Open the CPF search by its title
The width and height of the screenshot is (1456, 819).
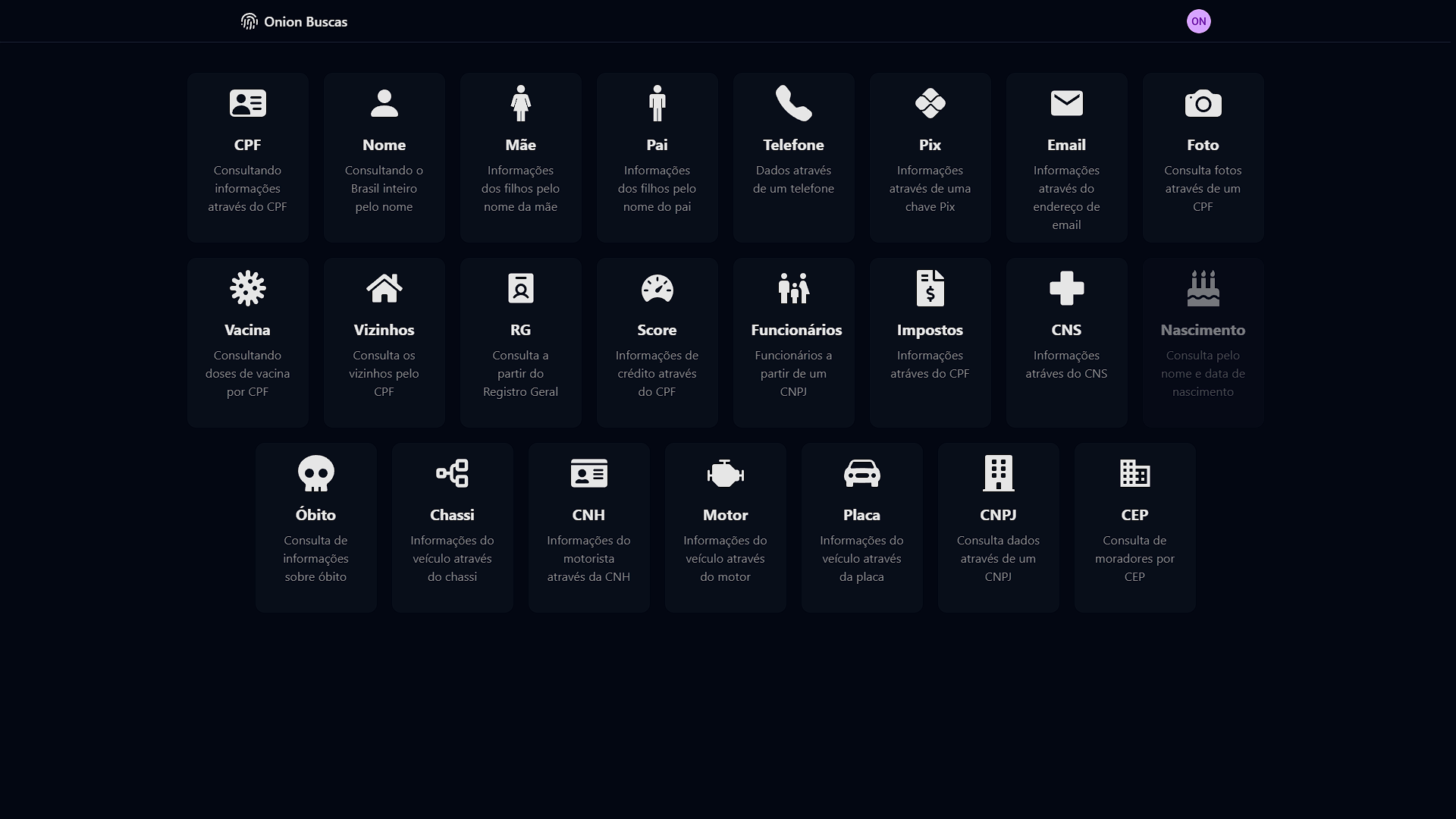248,145
